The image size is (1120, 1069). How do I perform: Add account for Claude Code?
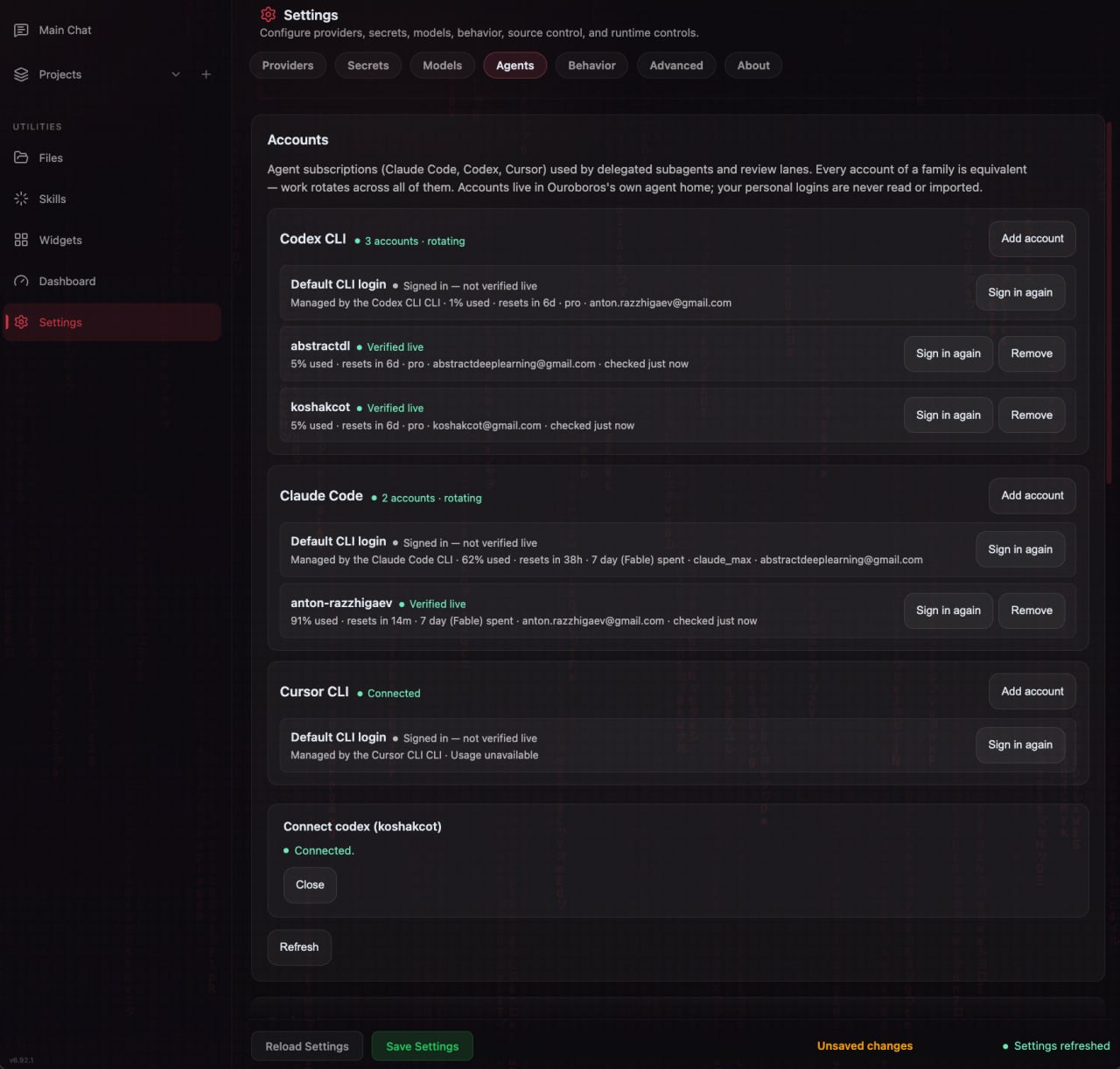click(x=1032, y=496)
